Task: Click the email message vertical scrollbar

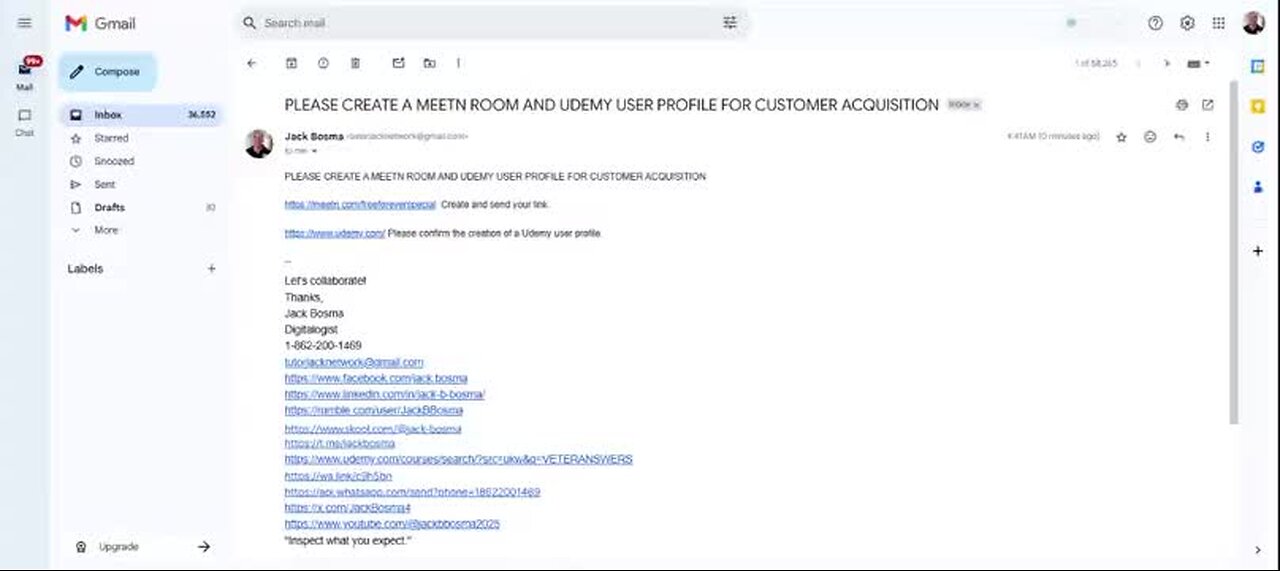Action: (x=1232, y=250)
